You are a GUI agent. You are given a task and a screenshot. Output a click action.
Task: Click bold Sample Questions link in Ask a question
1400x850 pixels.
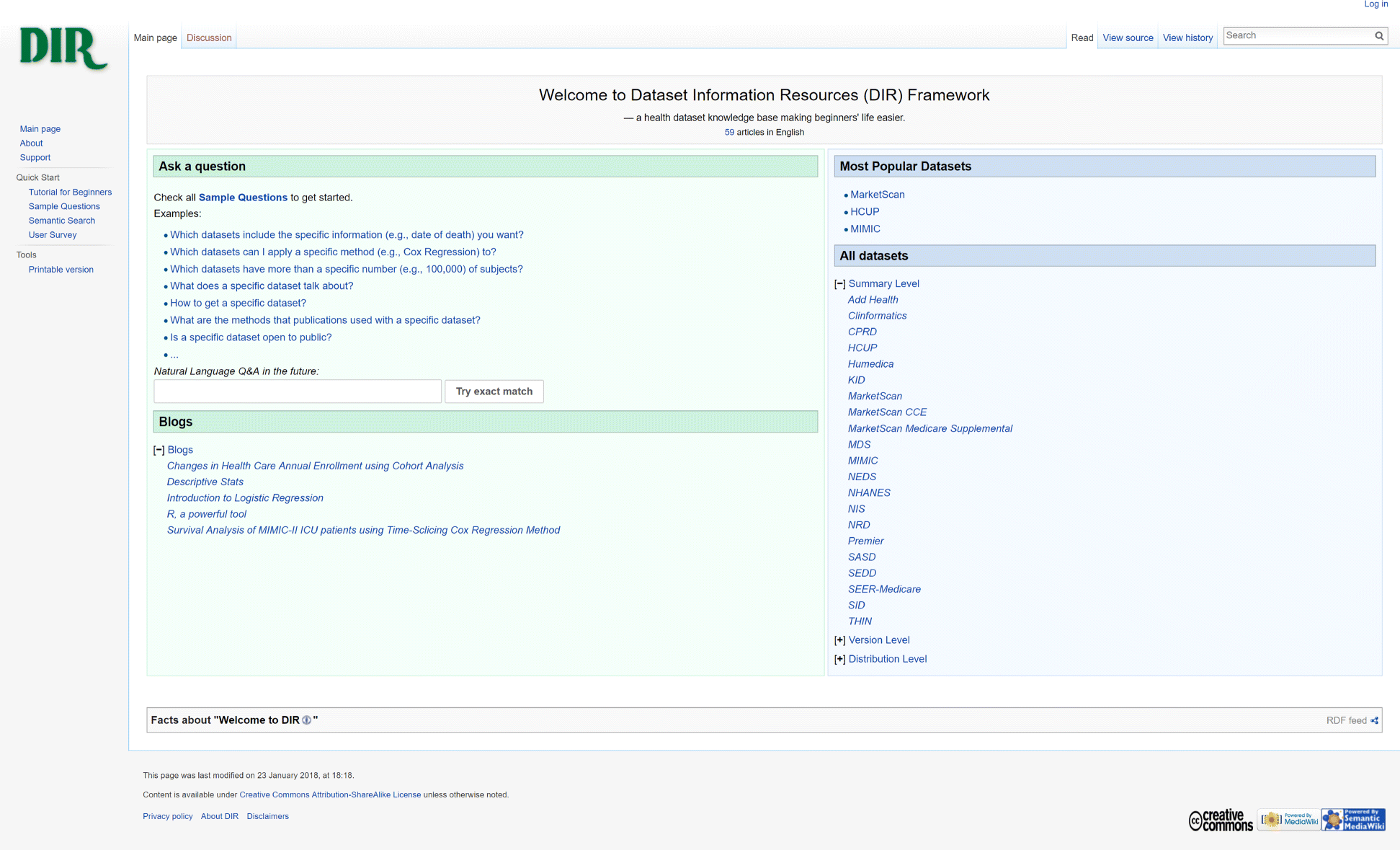[x=243, y=198]
